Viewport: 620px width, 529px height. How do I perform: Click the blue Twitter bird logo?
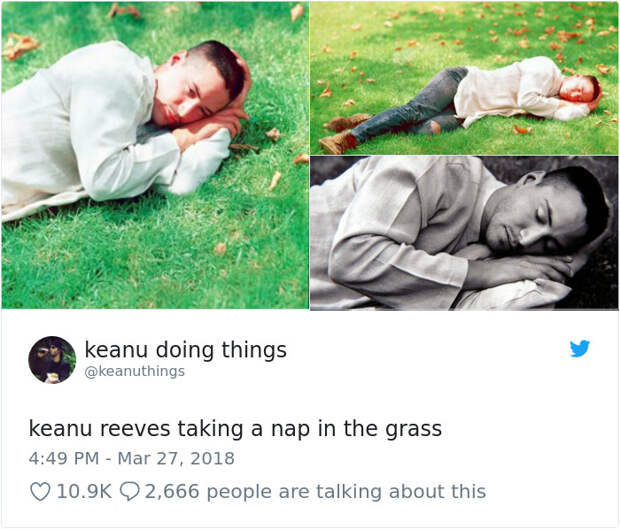pyautogui.click(x=580, y=348)
